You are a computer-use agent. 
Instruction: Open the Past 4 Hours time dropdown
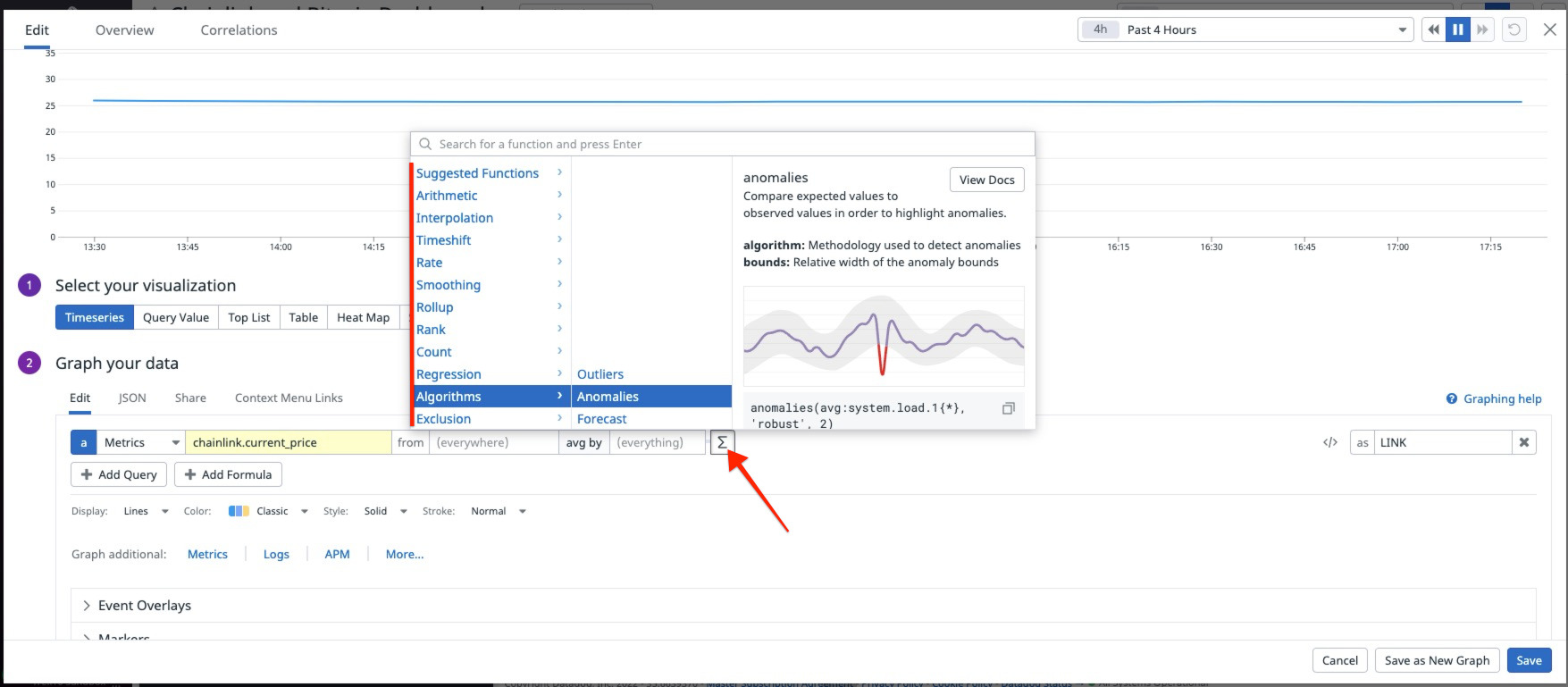(1245, 29)
